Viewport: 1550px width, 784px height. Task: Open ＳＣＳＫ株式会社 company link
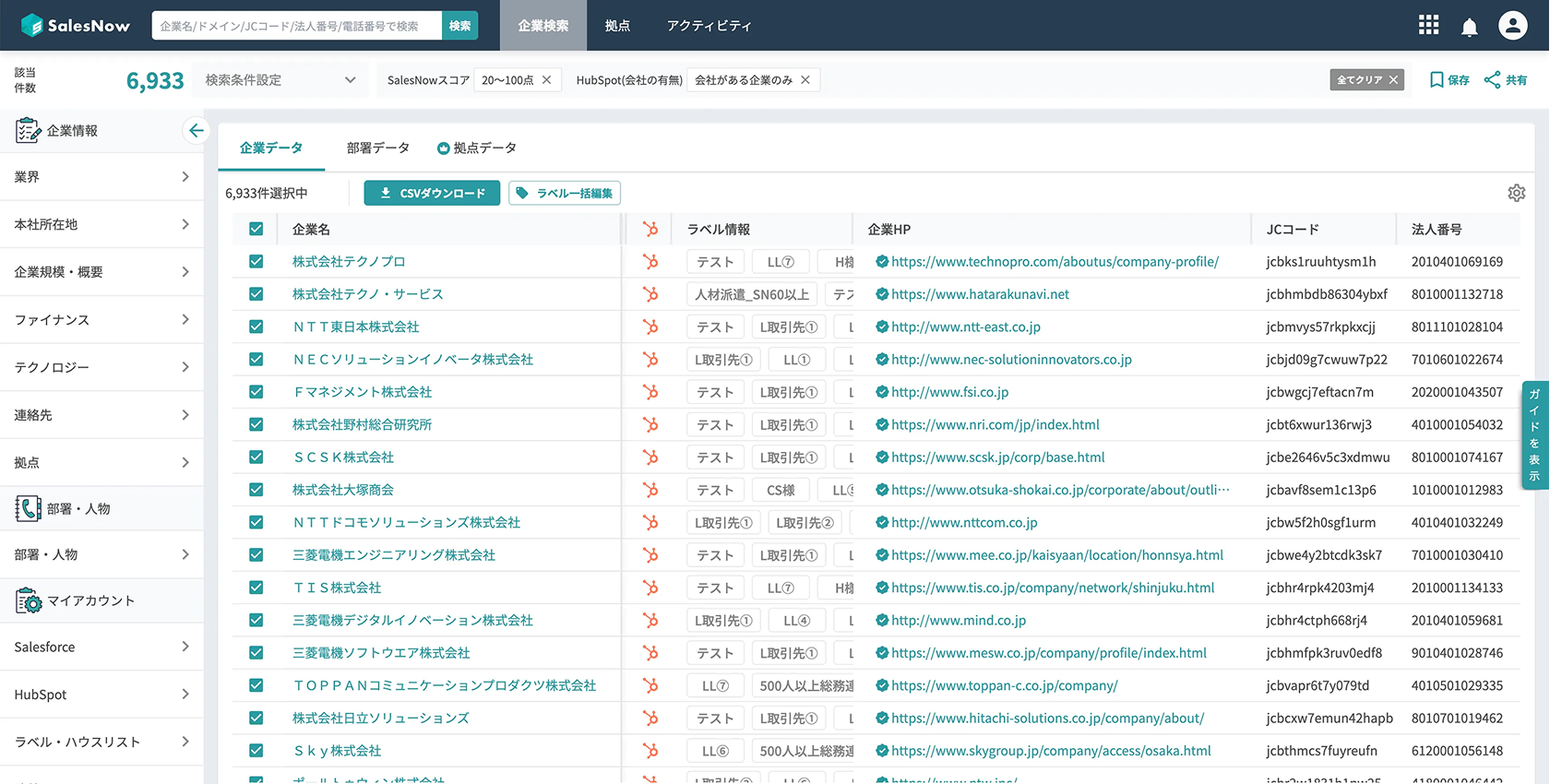click(x=343, y=457)
